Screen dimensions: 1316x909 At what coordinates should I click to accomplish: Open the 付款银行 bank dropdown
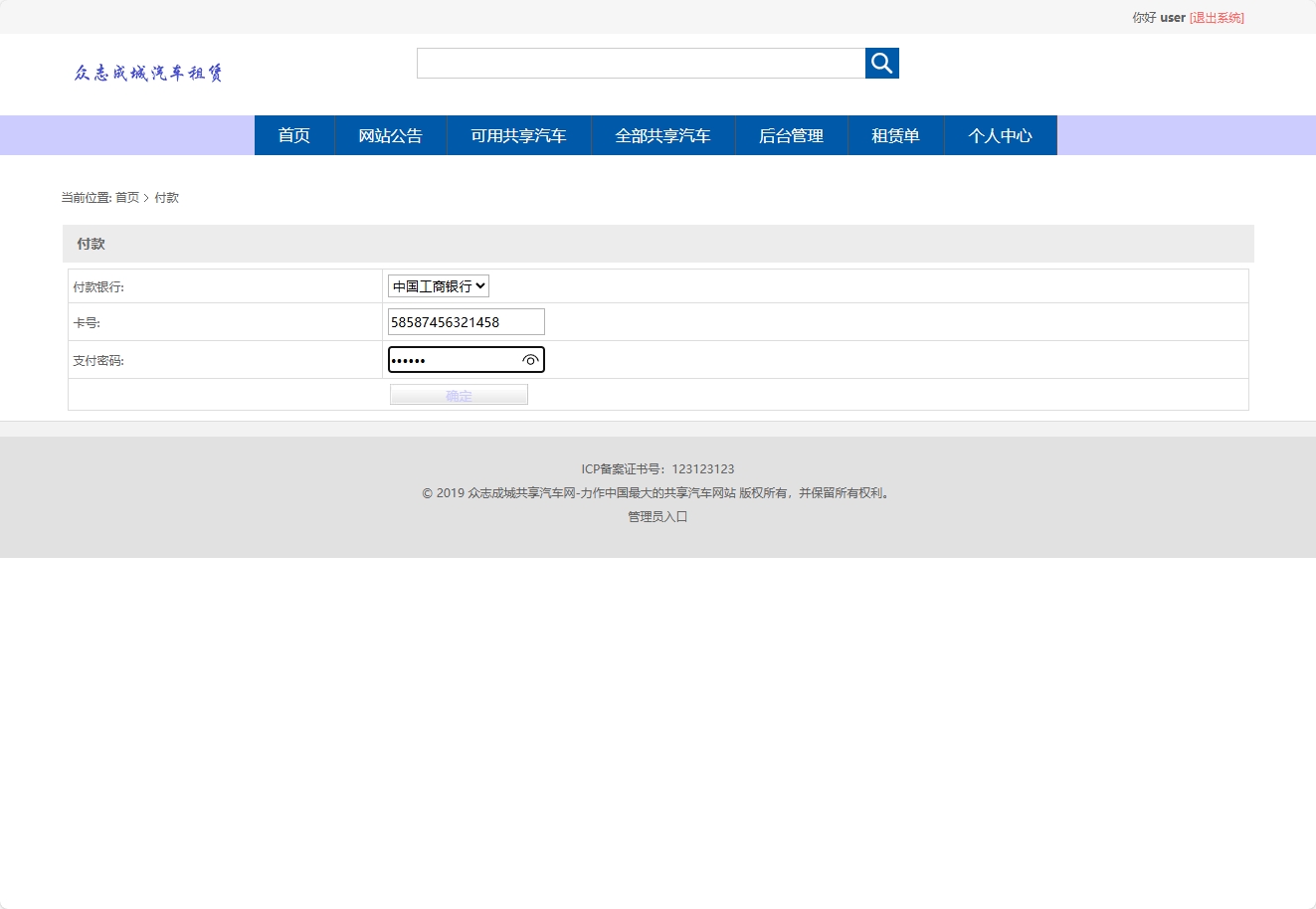(x=438, y=285)
